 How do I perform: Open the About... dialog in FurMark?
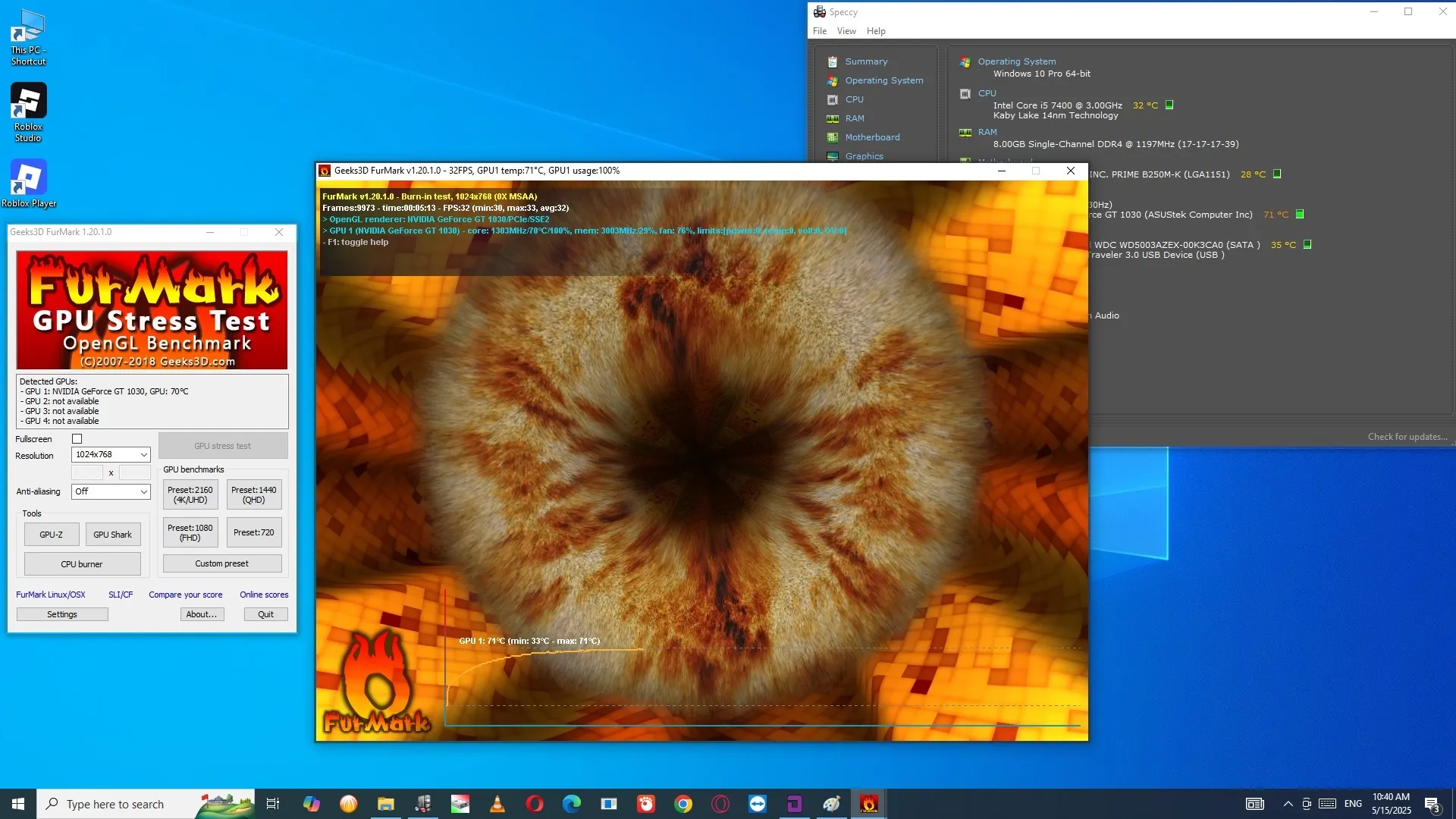click(202, 614)
